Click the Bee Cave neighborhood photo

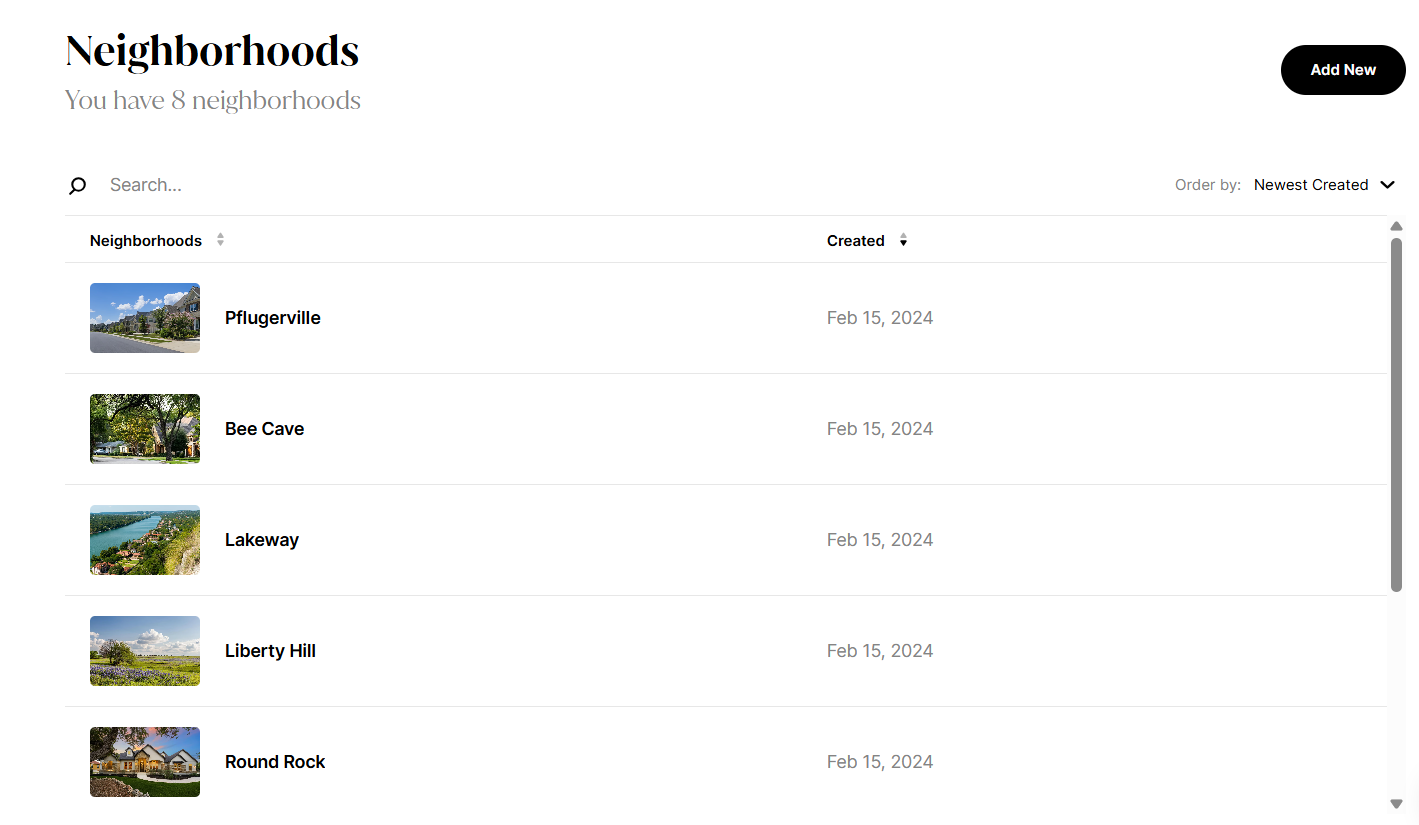click(144, 428)
